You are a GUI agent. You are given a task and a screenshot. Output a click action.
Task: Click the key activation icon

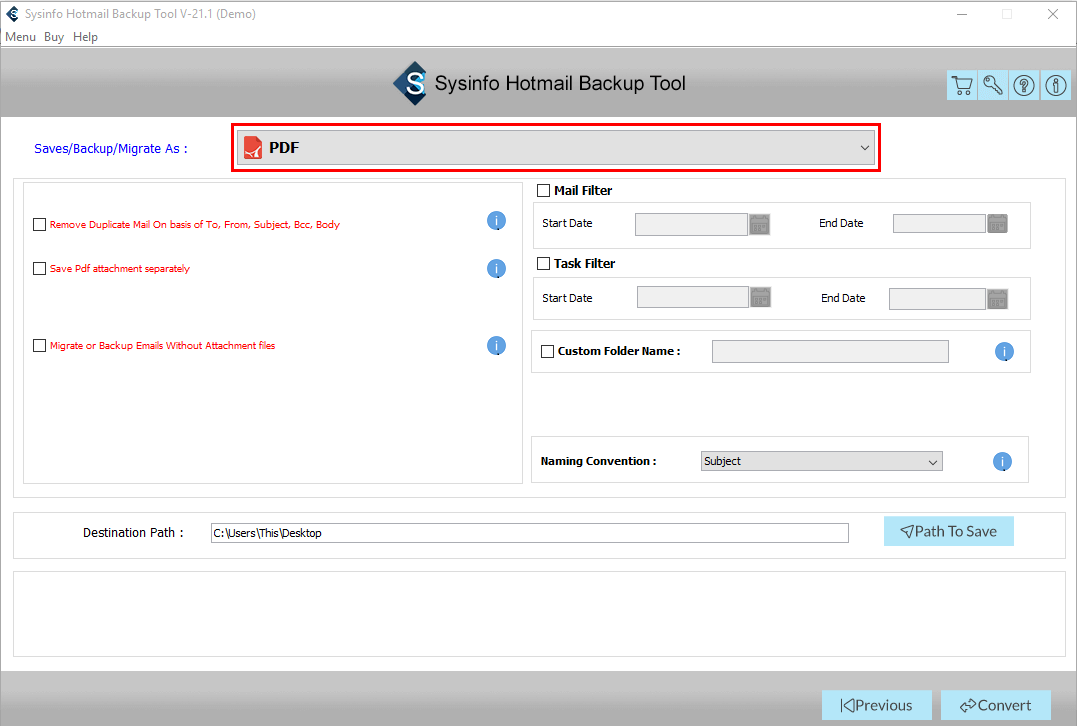tap(993, 85)
